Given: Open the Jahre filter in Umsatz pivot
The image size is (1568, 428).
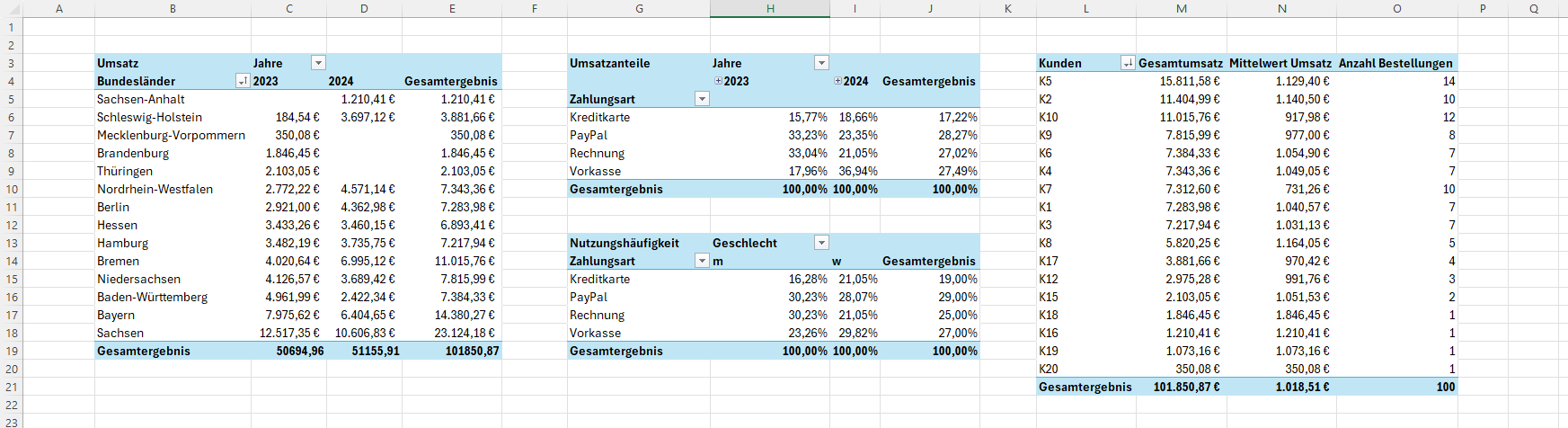Looking at the screenshot, I should [318, 63].
